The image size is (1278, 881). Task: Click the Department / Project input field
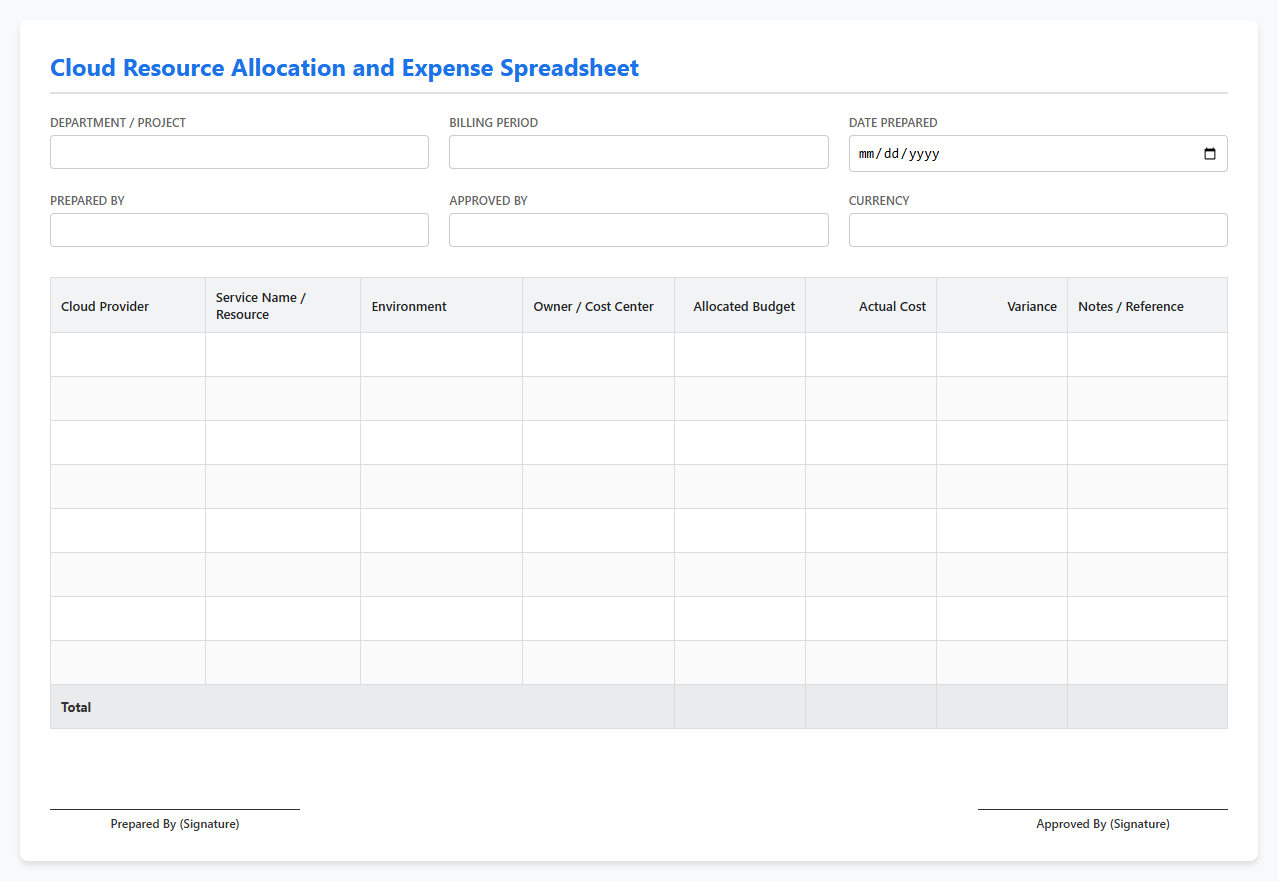[239, 152]
